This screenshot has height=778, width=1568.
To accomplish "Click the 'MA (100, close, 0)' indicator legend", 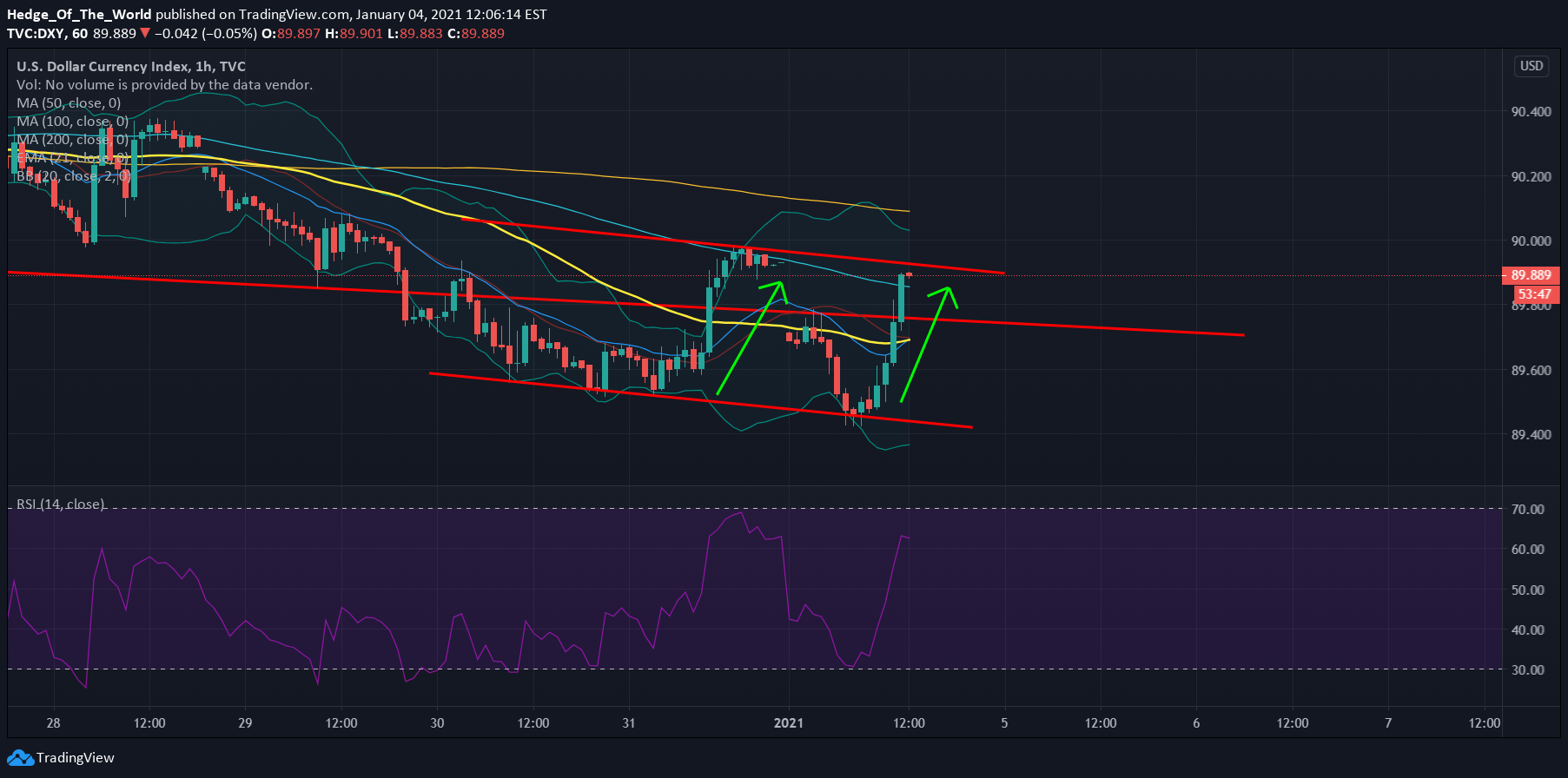I will click(72, 121).
